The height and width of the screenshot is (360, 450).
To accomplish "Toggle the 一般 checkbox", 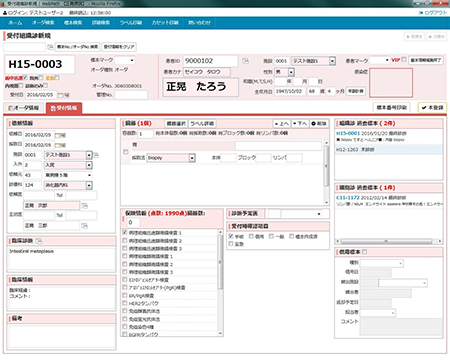I will [271, 236].
